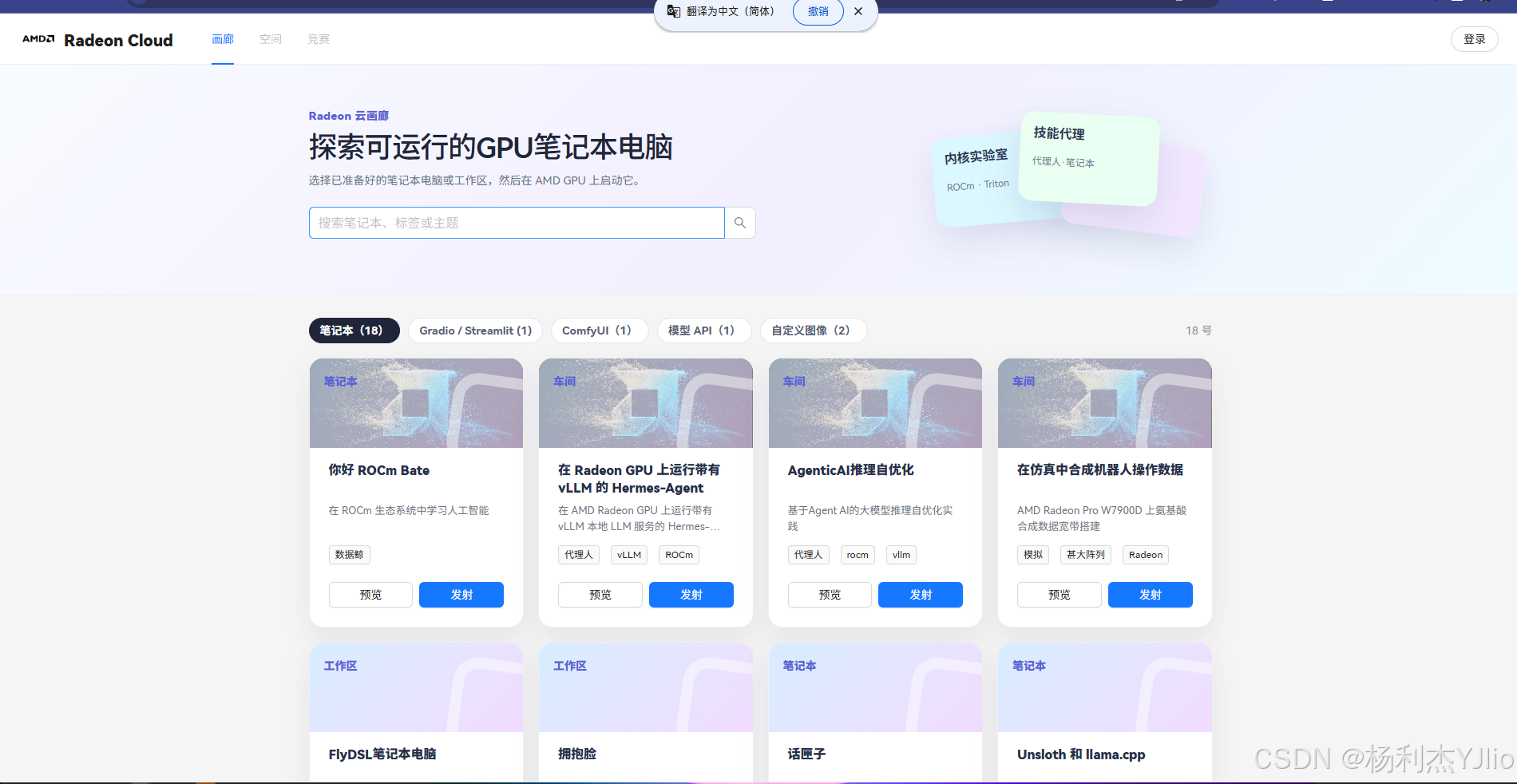The width and height of the screenshot is (1517, 784).
Task: Click the 代理人 tag on Hermes-Agent card
Action: pos(579,555)
